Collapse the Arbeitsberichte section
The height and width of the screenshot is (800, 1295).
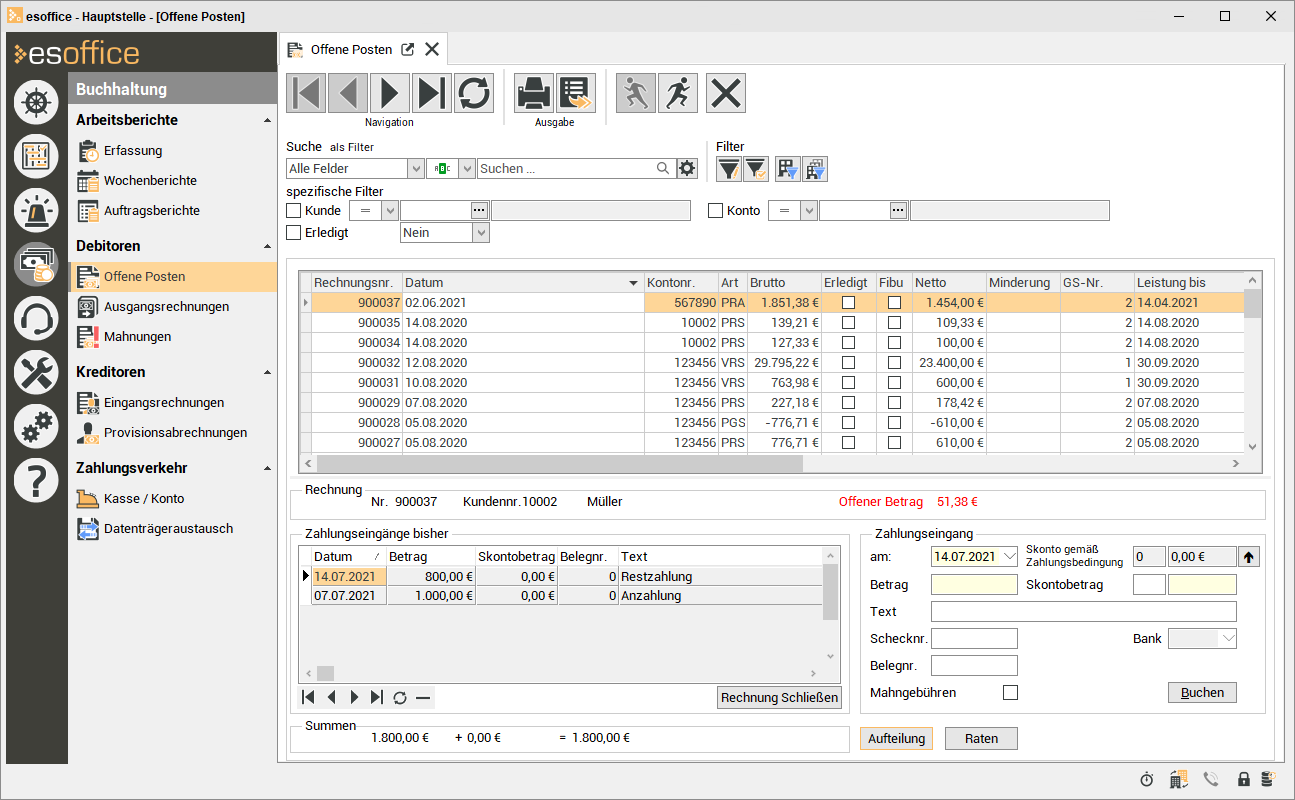(x=267, y=120)
